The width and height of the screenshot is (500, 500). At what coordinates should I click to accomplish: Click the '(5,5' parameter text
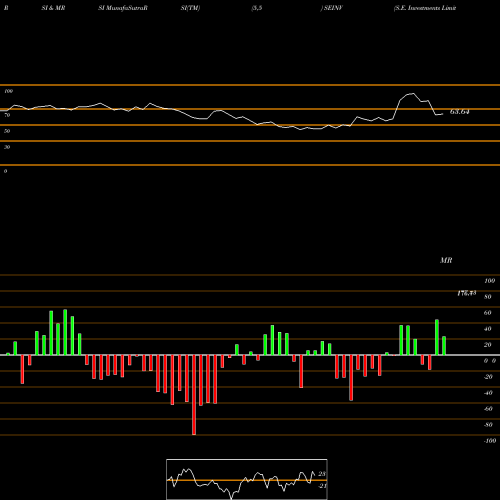click(x=257, y=8)
